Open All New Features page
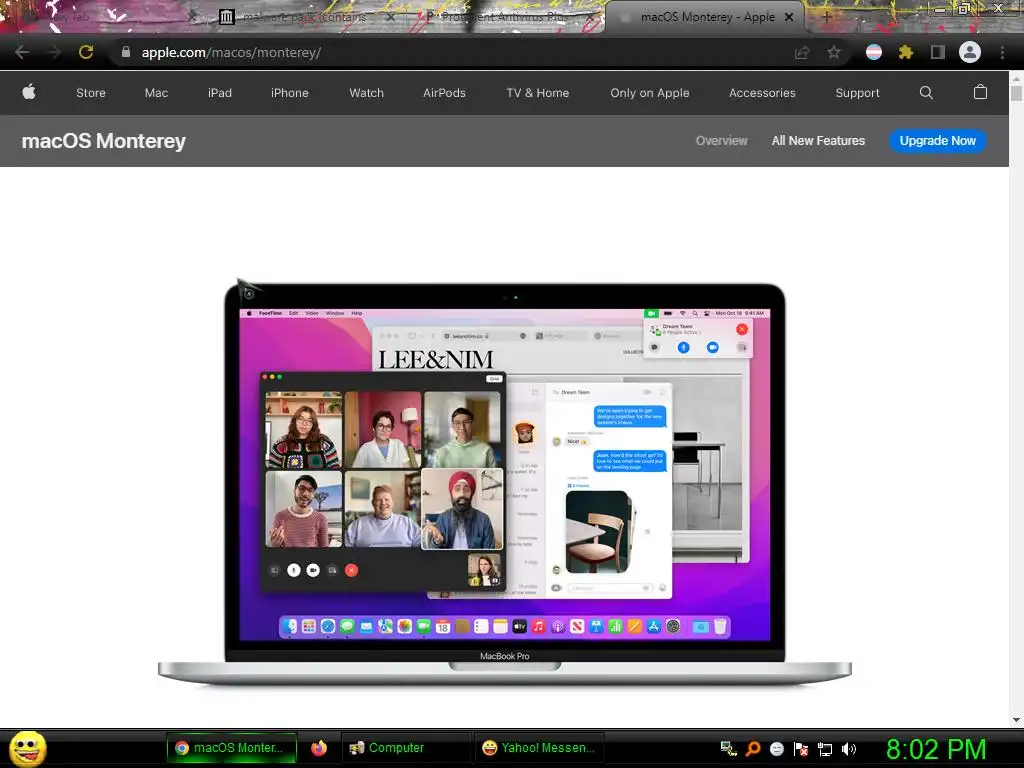Screen dimensions: 1024x768 818,140
